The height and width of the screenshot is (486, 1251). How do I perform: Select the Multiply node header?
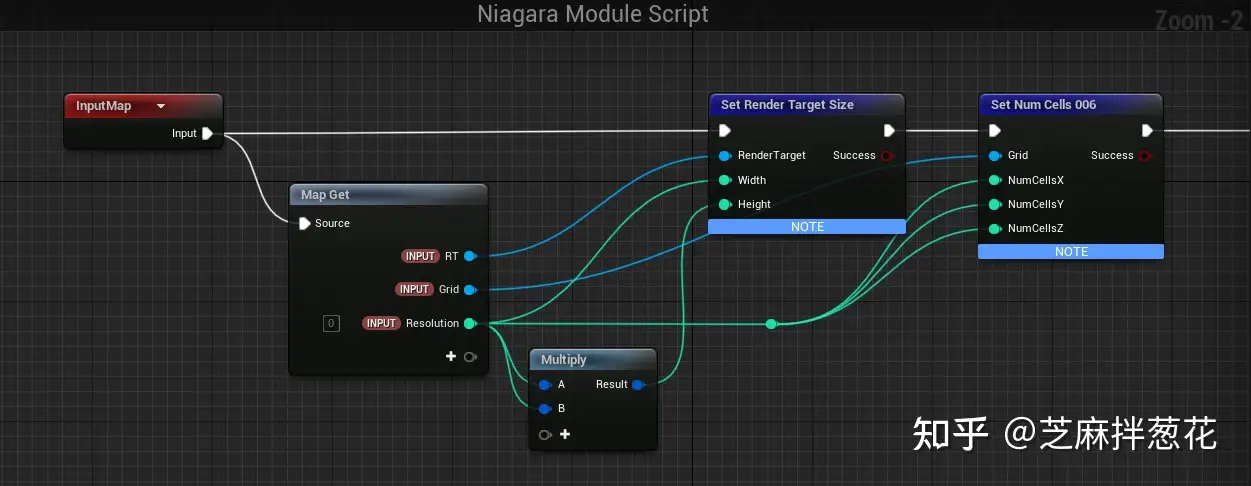[593, 359]
